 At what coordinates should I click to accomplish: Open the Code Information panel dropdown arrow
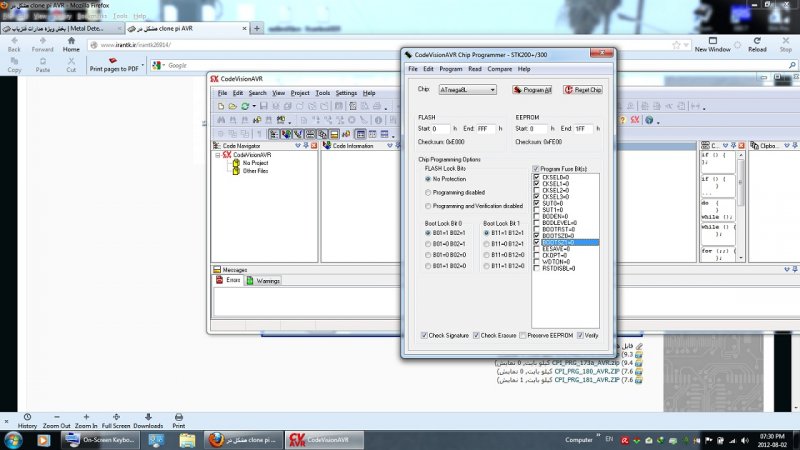click(x=390, y=146)
